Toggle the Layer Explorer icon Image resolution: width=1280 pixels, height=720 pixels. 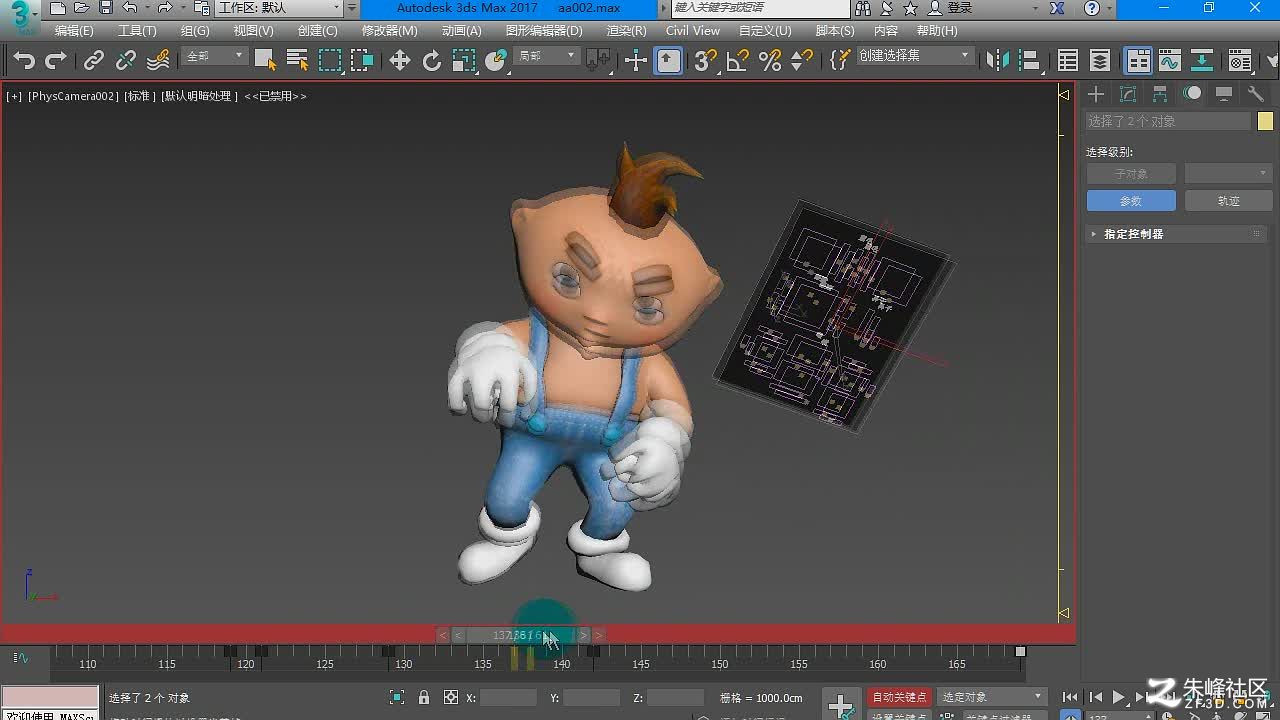pyautogui.click(x=1100, y=61)
